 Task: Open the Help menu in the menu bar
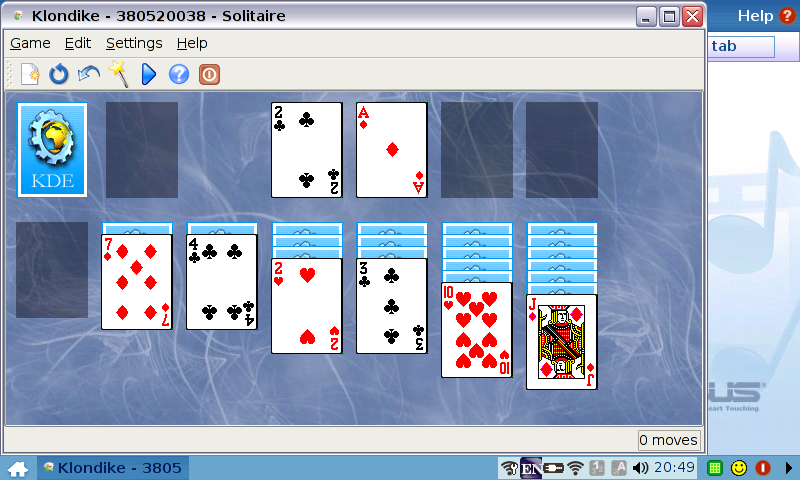pyautogui.click(x=192, y=43)
